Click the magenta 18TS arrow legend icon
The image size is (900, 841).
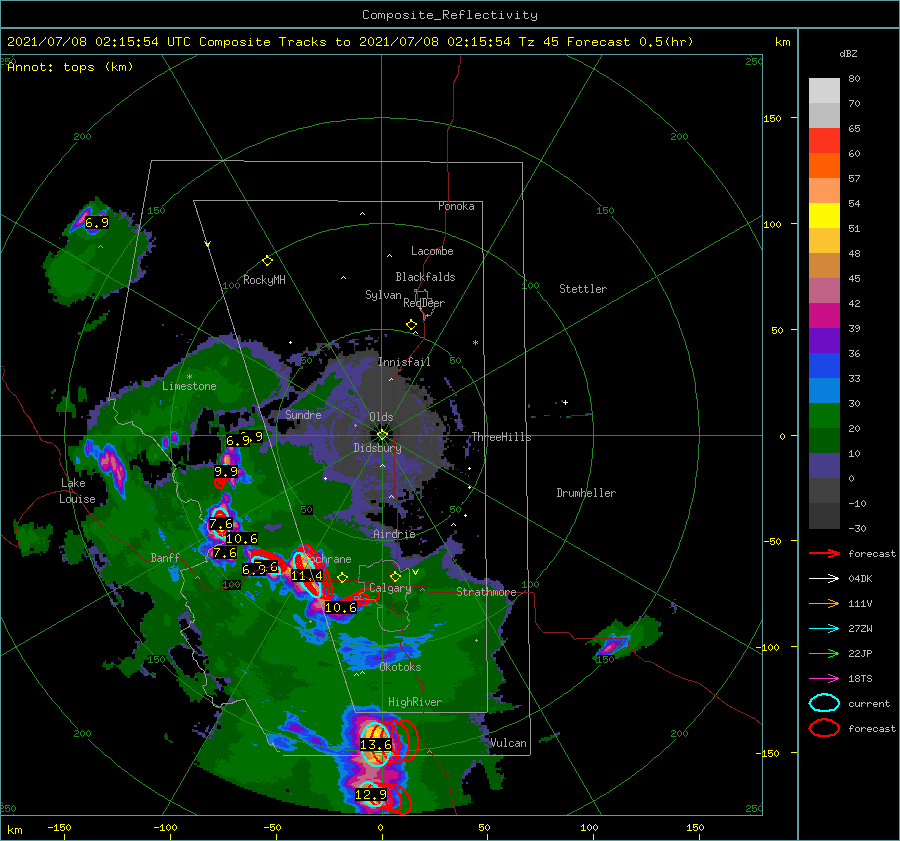[824, 679]
